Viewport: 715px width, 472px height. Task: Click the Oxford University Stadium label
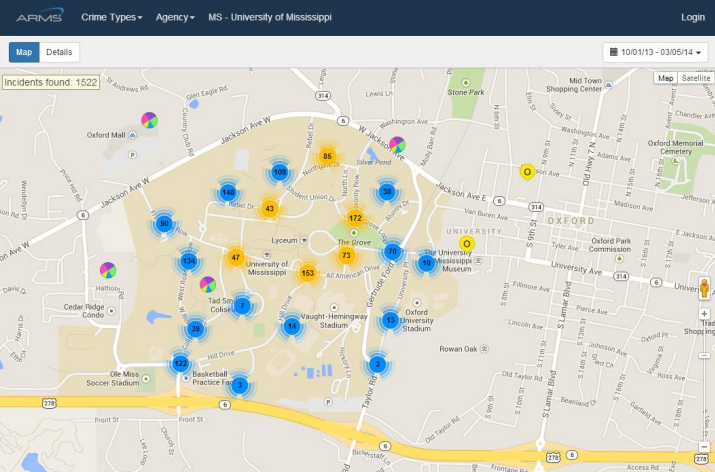pos(417,320)
